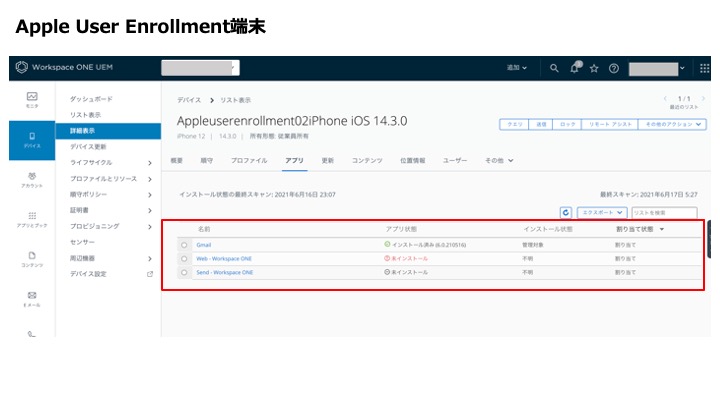Open the app grid icon in header
The image size is (720, 405).
(704, 68)
